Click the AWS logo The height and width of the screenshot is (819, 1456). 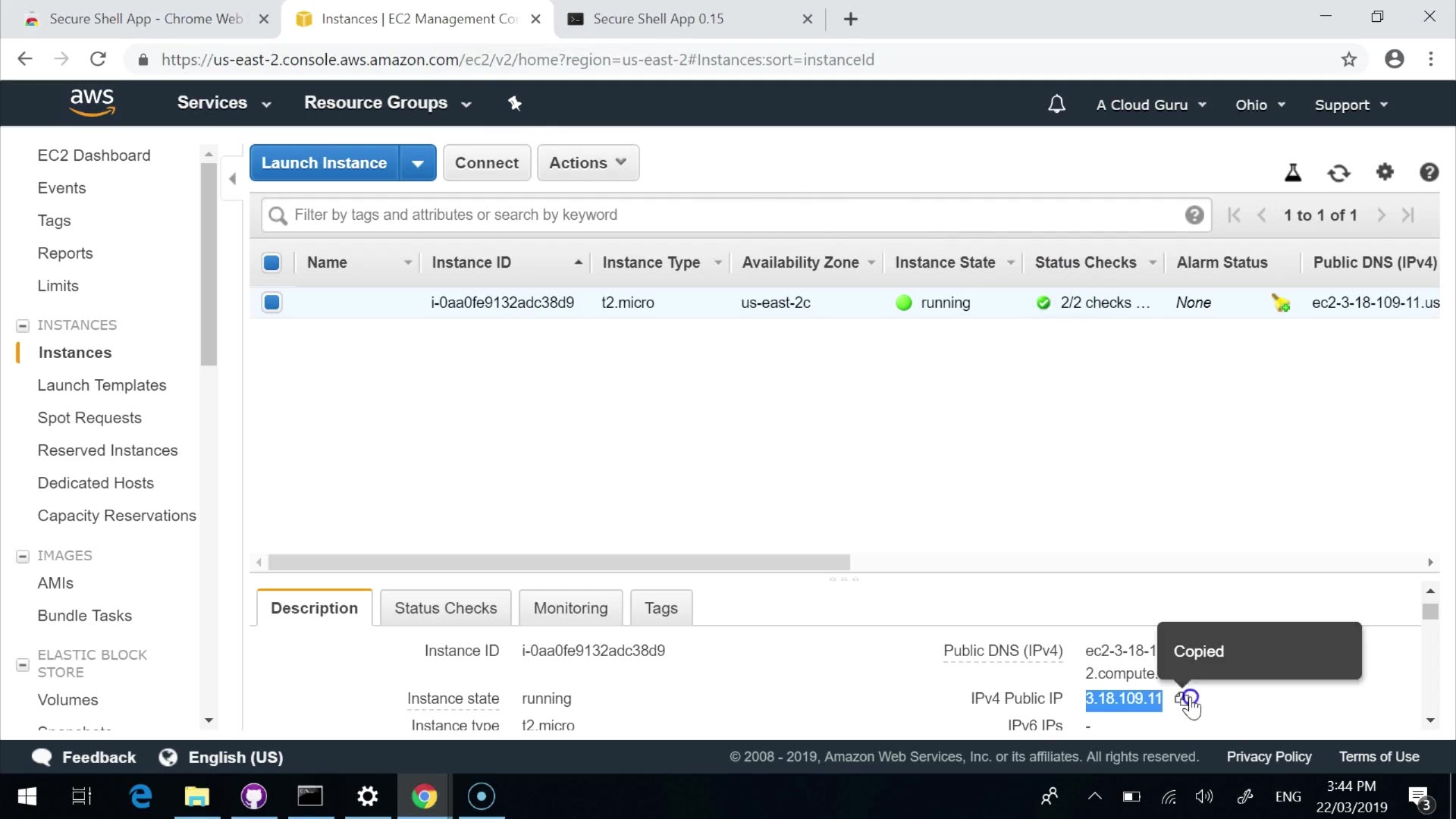(92, 102)
